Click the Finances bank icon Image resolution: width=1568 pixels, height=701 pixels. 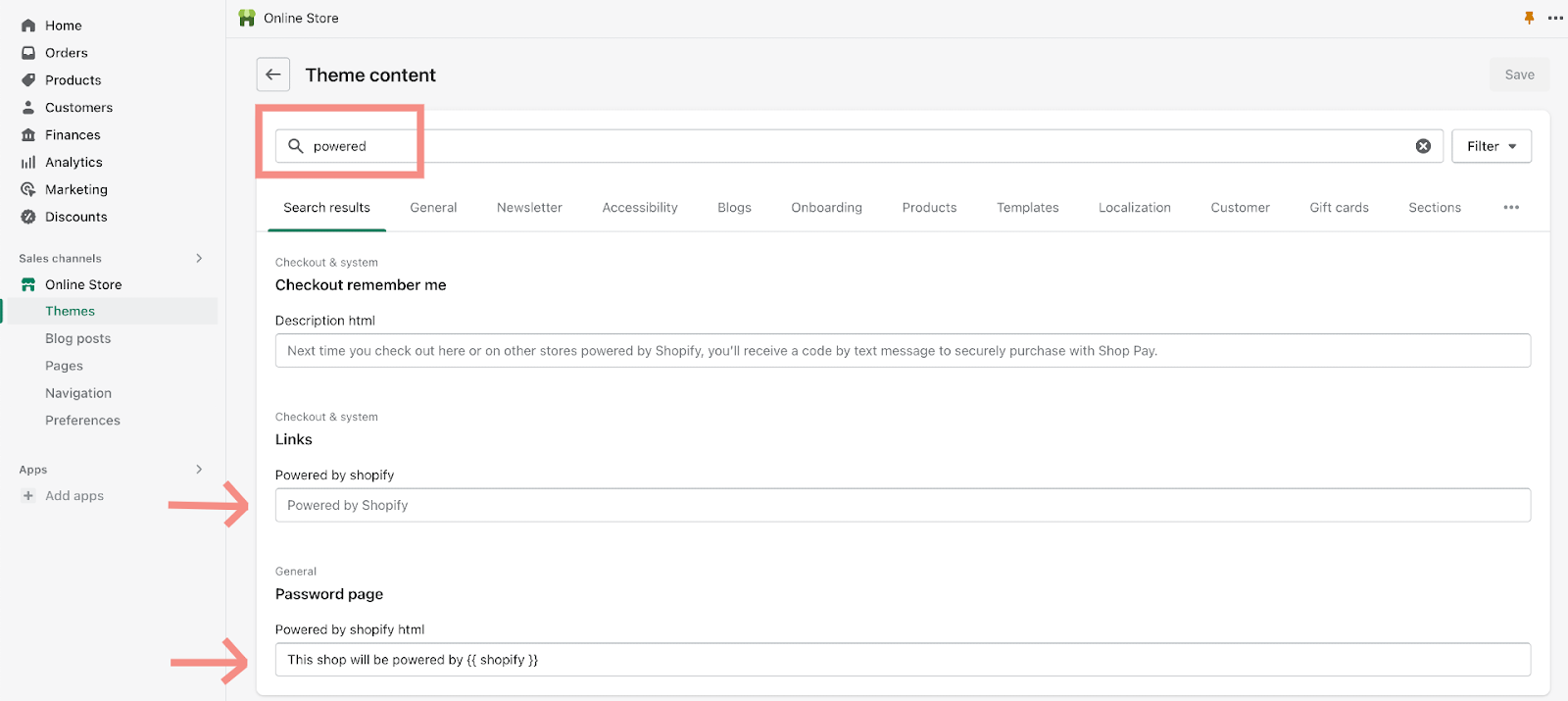[28, 135]
